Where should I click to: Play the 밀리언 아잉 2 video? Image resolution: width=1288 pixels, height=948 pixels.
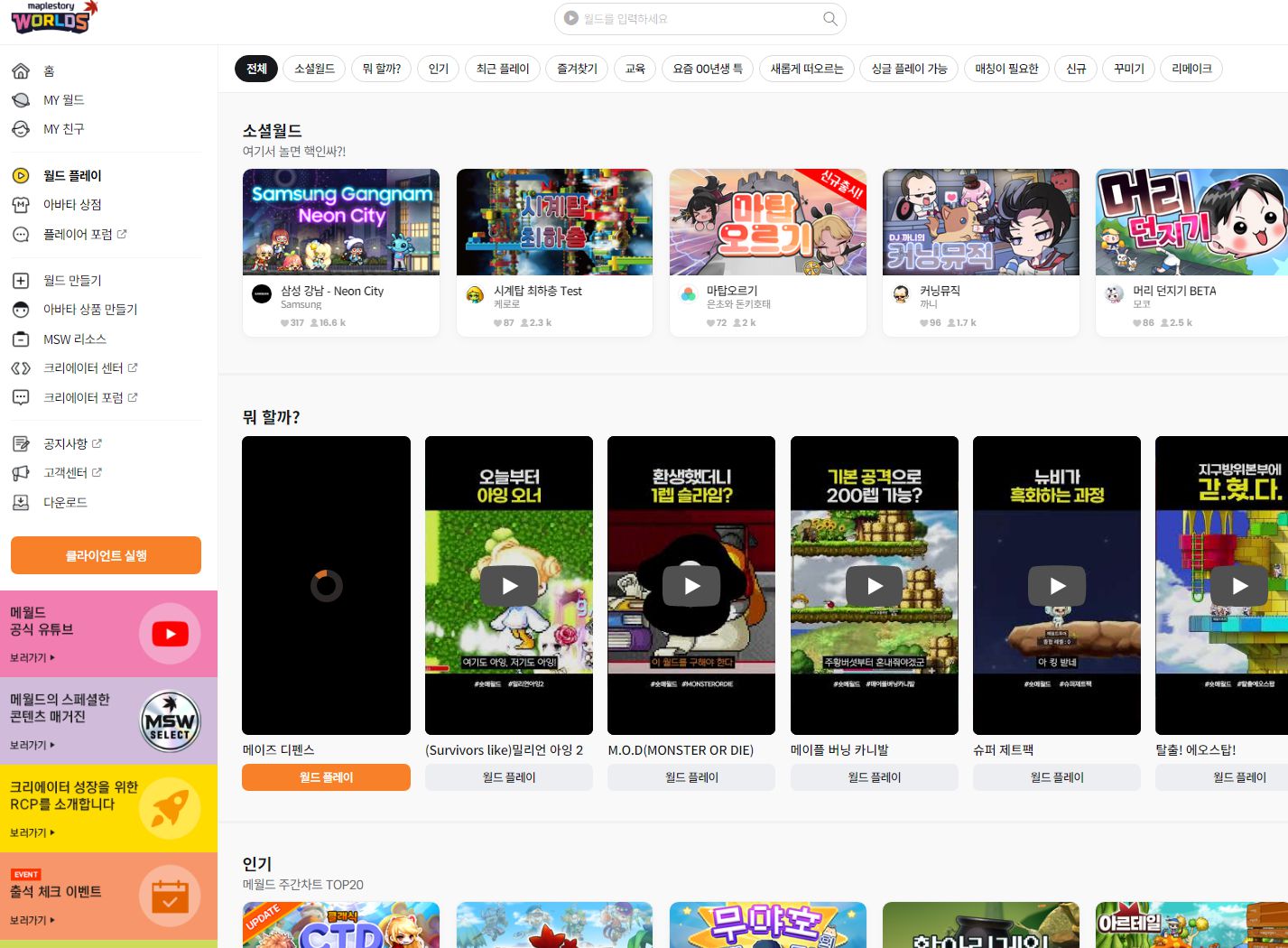click(509, 586)
